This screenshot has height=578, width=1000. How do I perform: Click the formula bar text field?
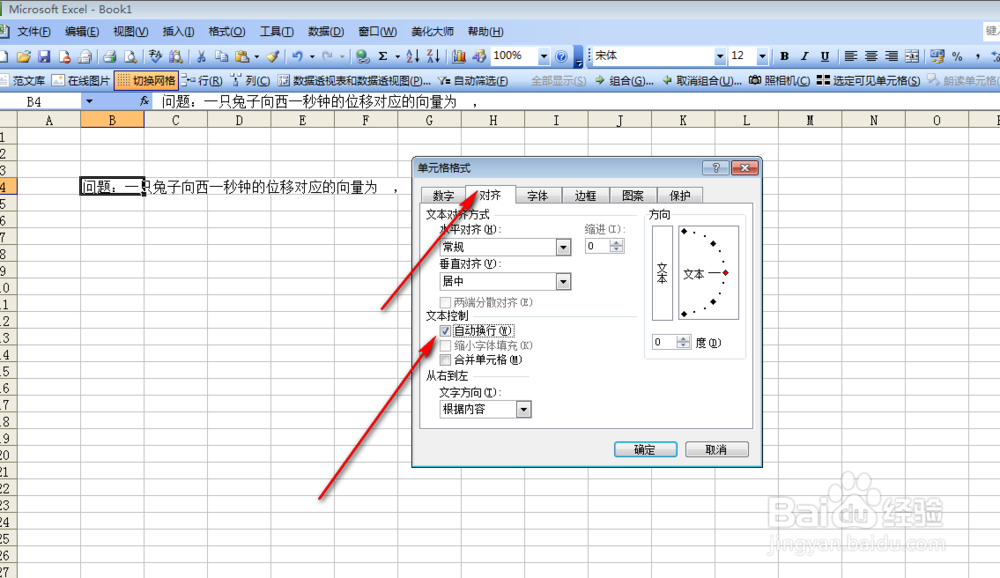click(574, 101)
